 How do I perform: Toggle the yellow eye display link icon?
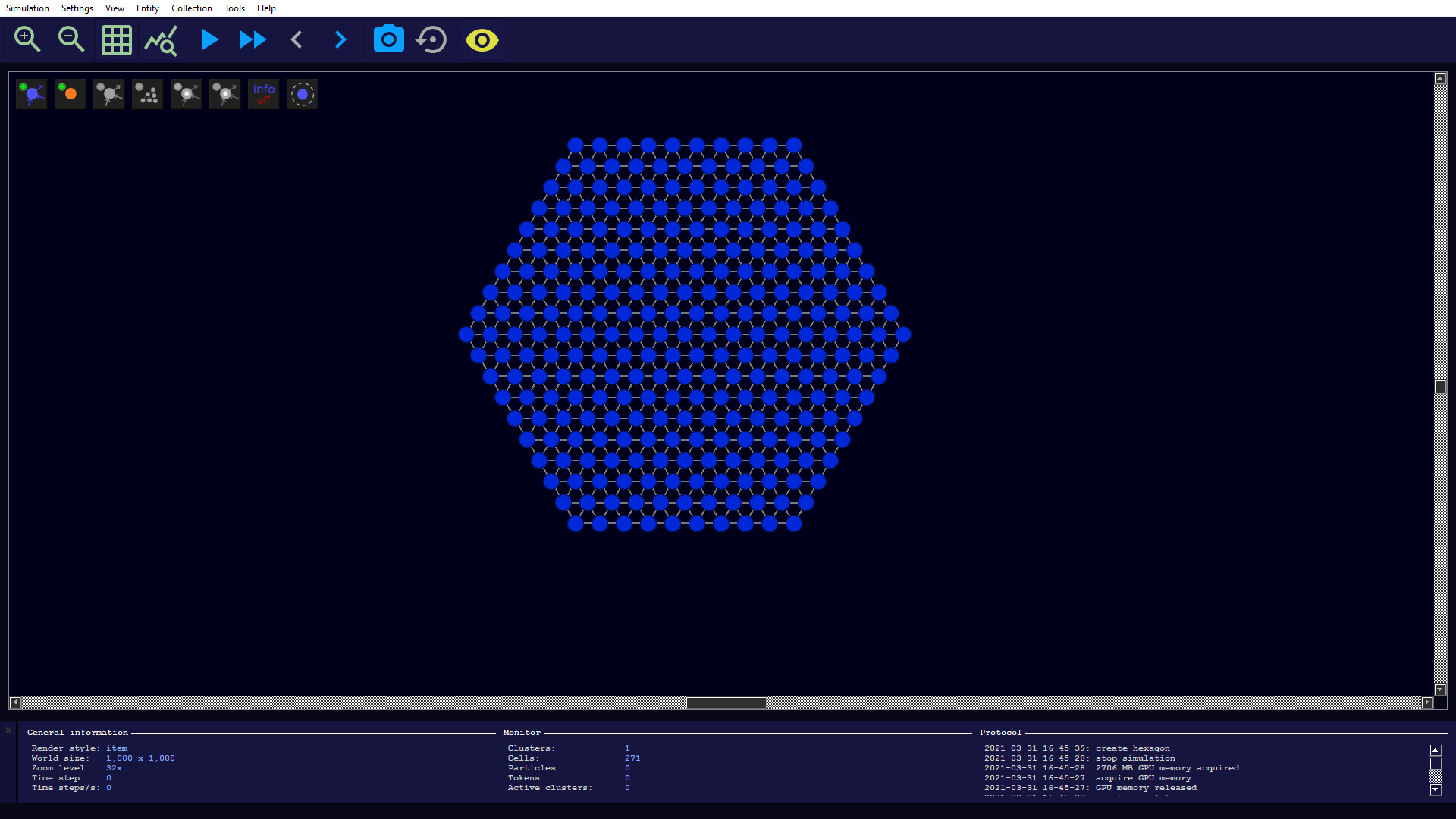[x=482, y=39]
